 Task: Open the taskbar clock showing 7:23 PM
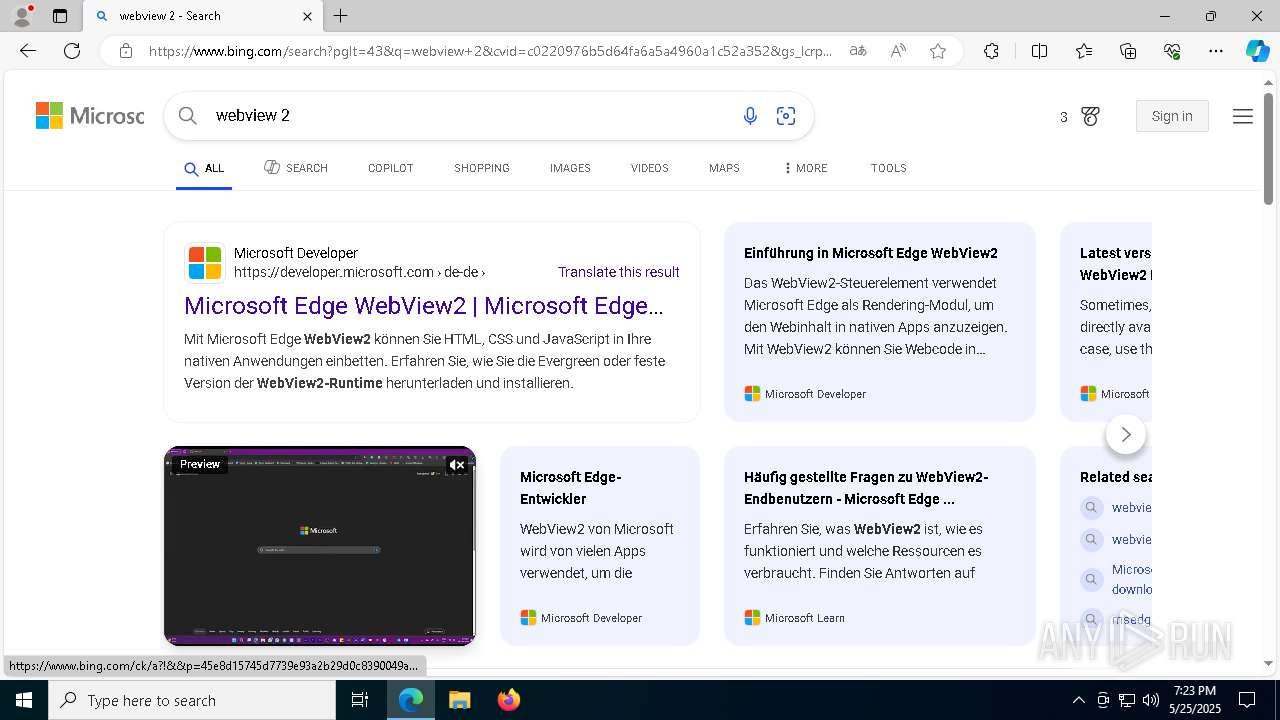[1194, 700]
